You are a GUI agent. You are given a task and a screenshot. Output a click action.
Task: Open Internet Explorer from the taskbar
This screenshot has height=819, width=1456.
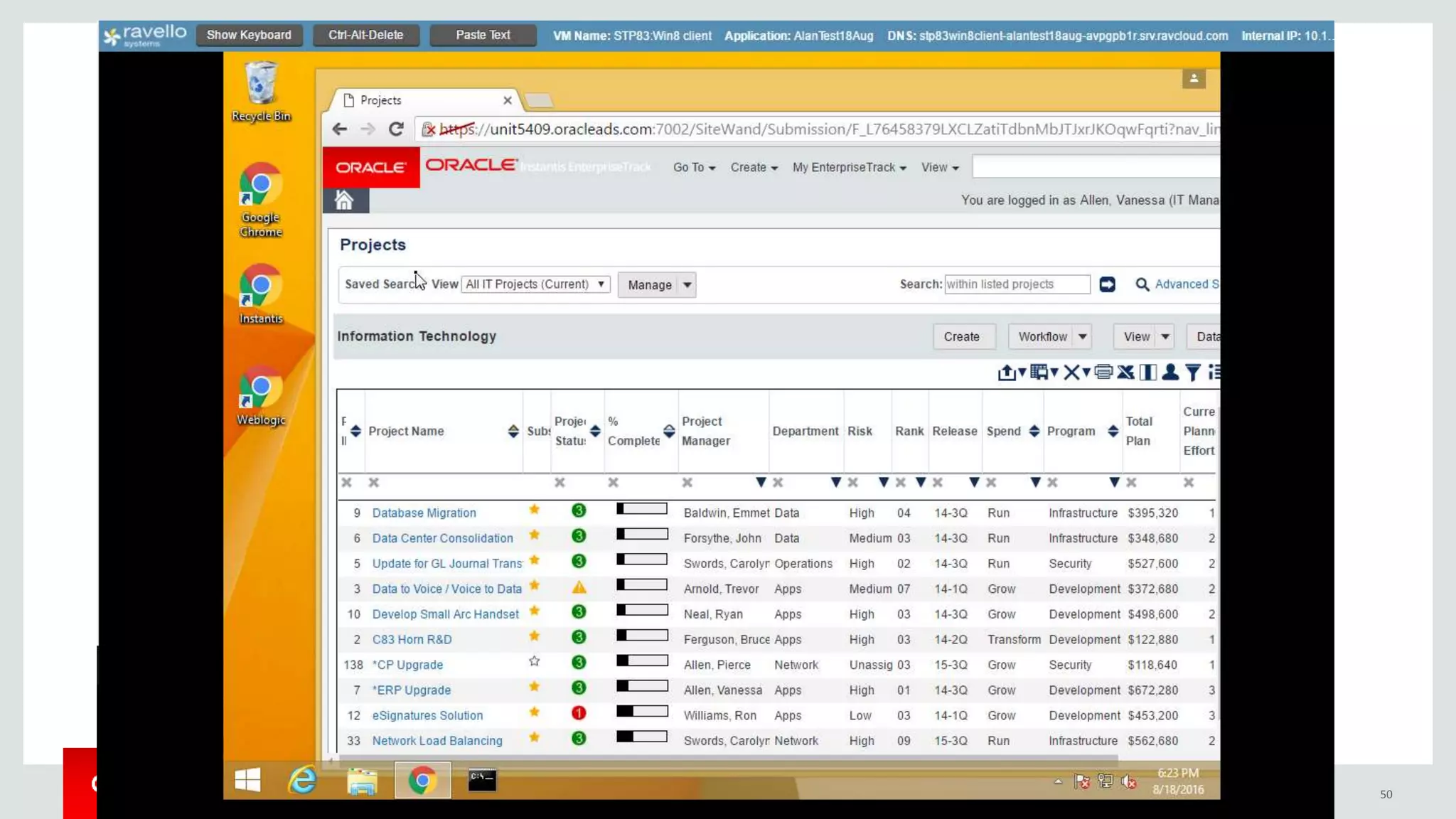[x=302, y=781]
